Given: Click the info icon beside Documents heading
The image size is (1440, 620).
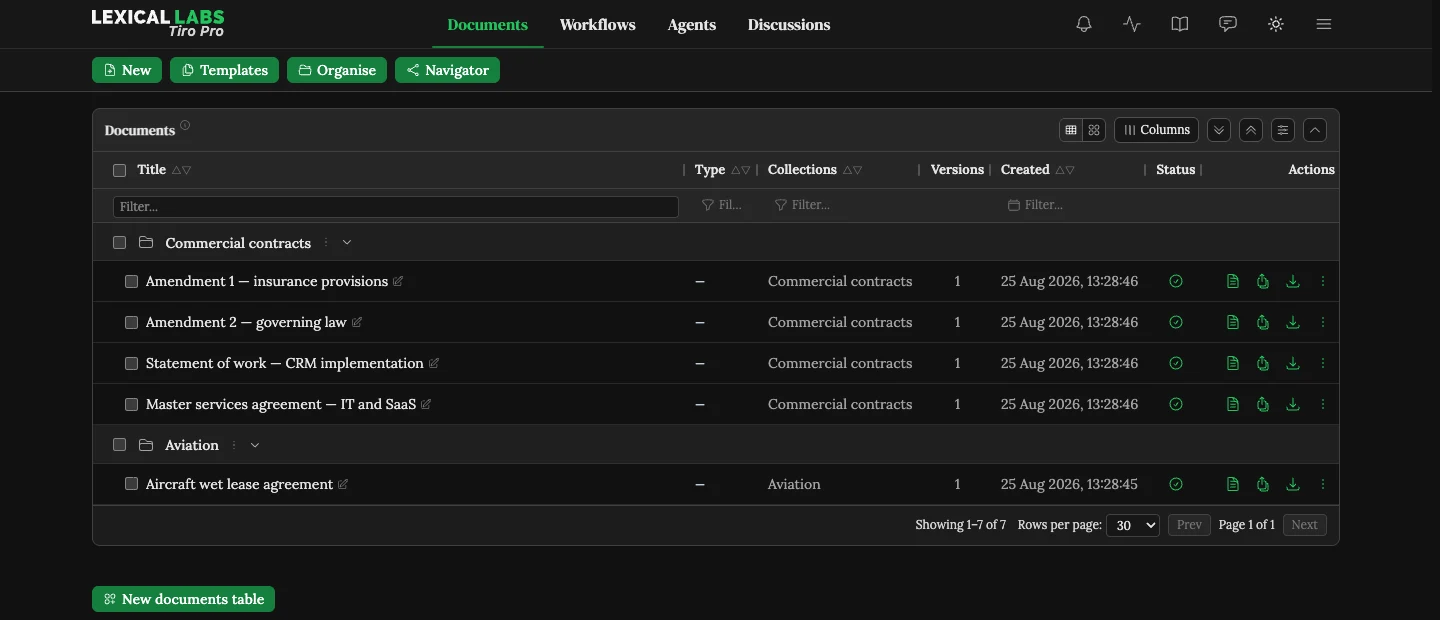Looking at the screenshot, I should click(x=185, y=126).
